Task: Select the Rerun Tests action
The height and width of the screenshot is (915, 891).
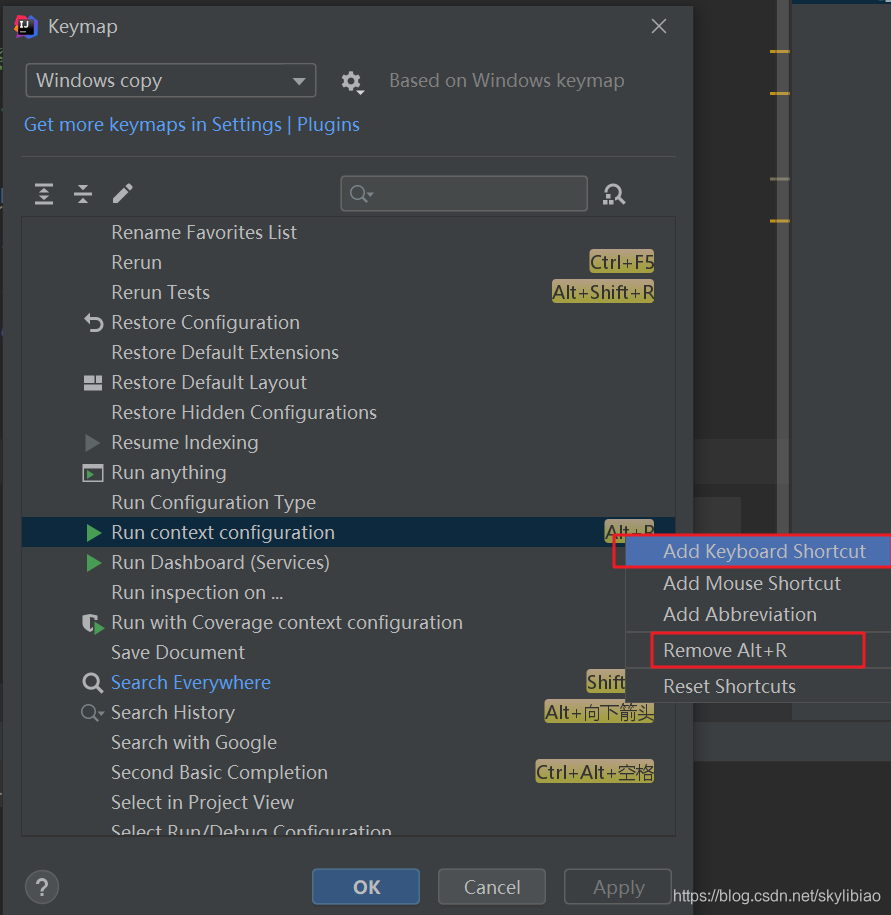Action: pos(348,292)
